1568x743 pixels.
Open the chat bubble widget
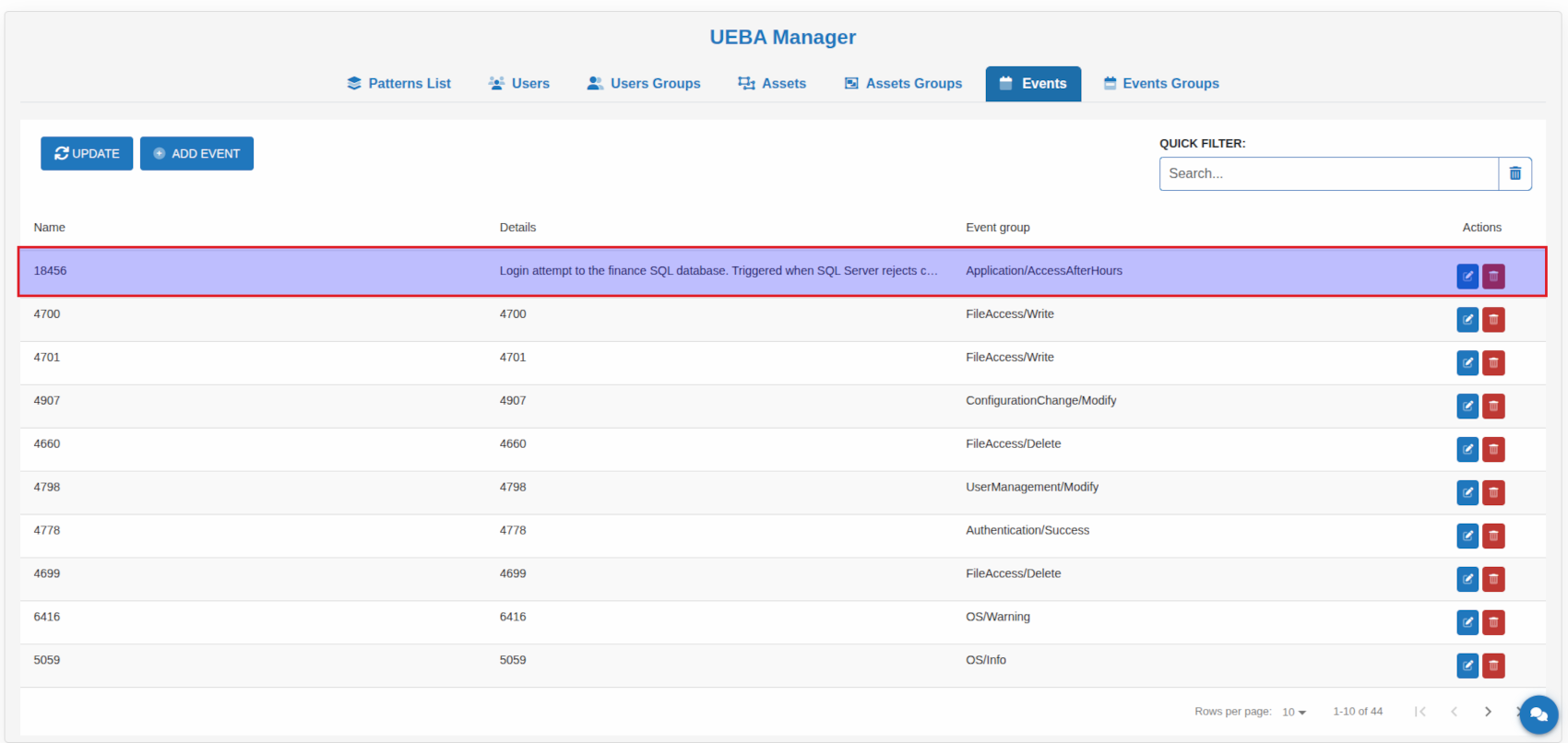point(1538,714)
